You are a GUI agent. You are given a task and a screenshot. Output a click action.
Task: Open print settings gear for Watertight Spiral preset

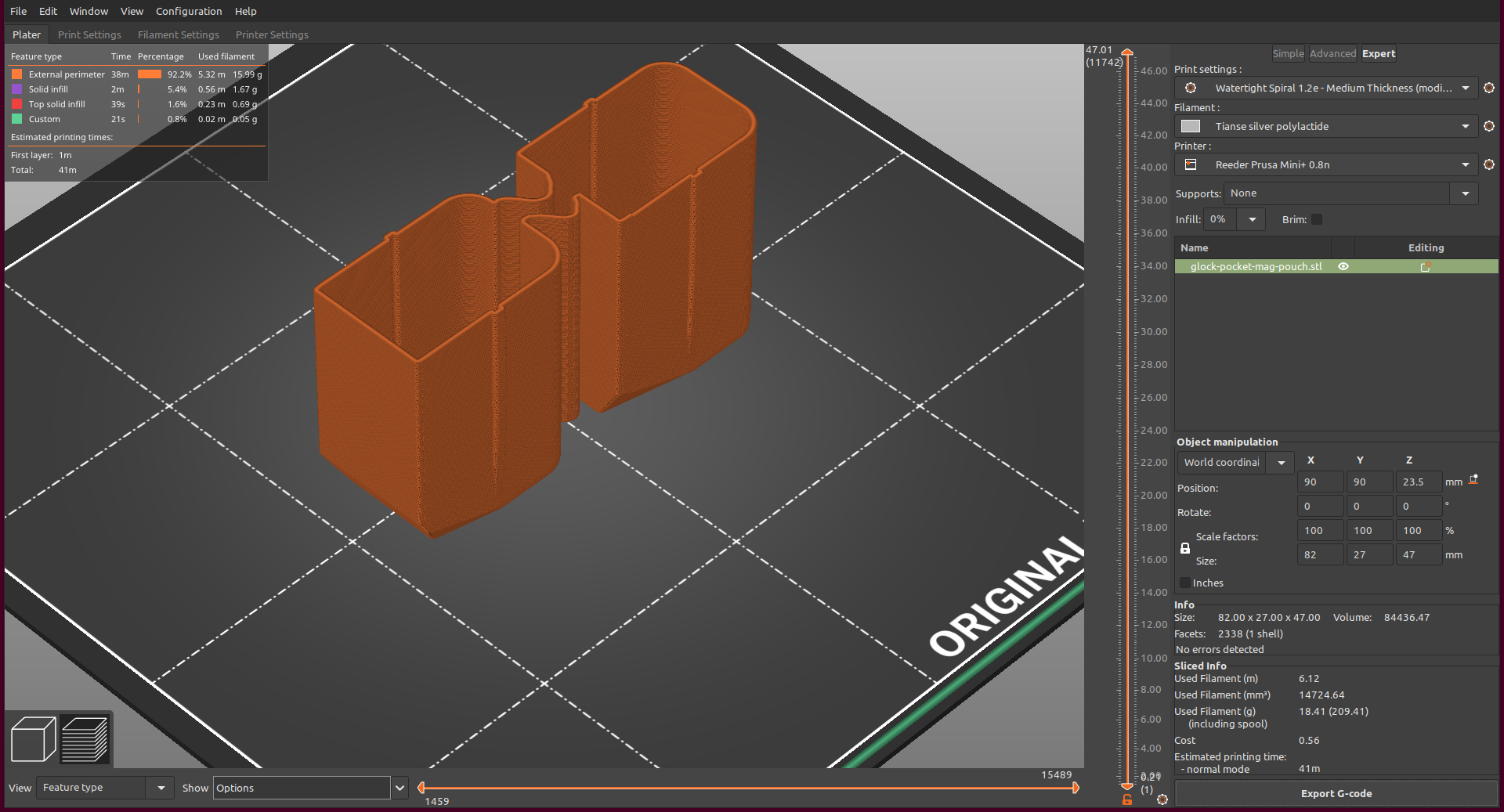[x=1488, y=88]
